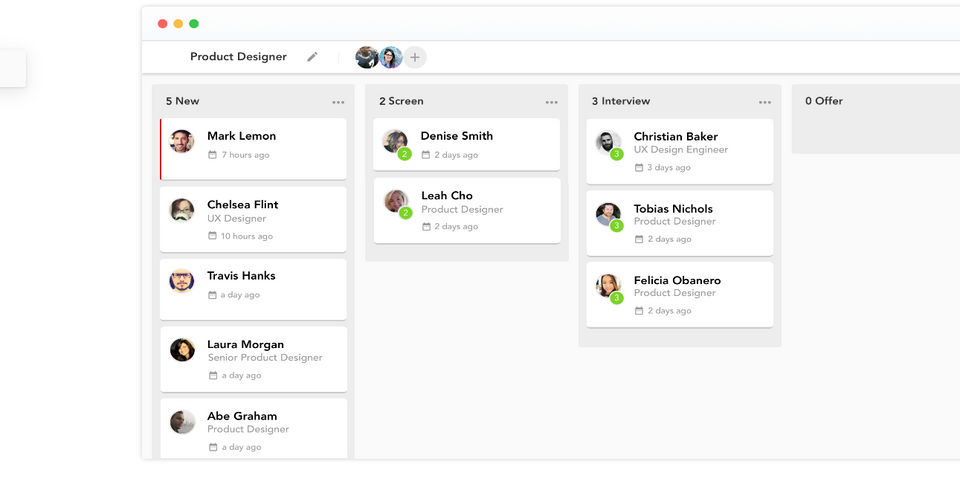Select Felicia Obanero's candidate name
This screenshot has width=960, height=493.
click(x=677, y=280)
